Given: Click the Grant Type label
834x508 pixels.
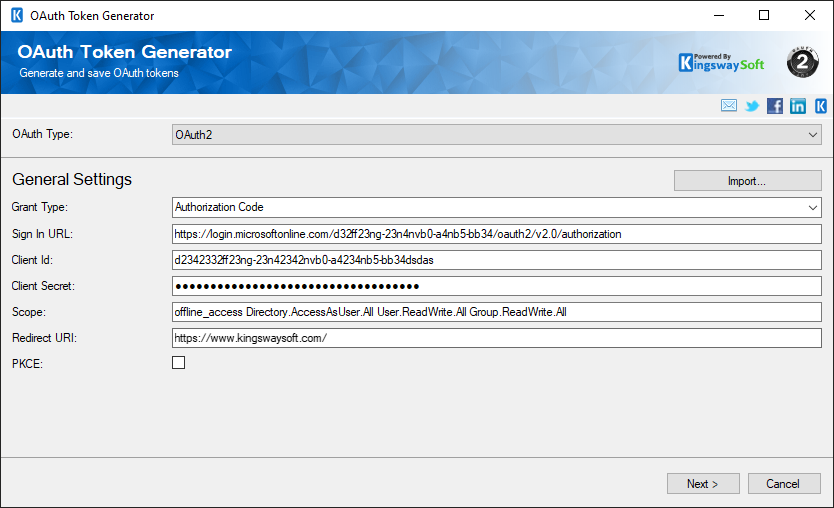Looking at the screenshot, I should pos(40,207).
